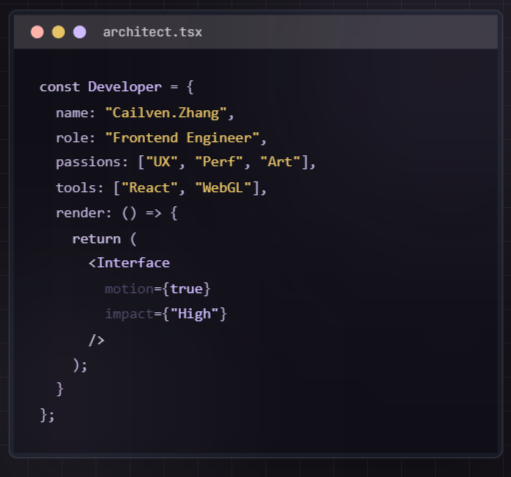Screen dimensions: 511x477
Task: Click the "Cailven.Zhang" name string
Action: pyautogui.click(x=166, y=113)
